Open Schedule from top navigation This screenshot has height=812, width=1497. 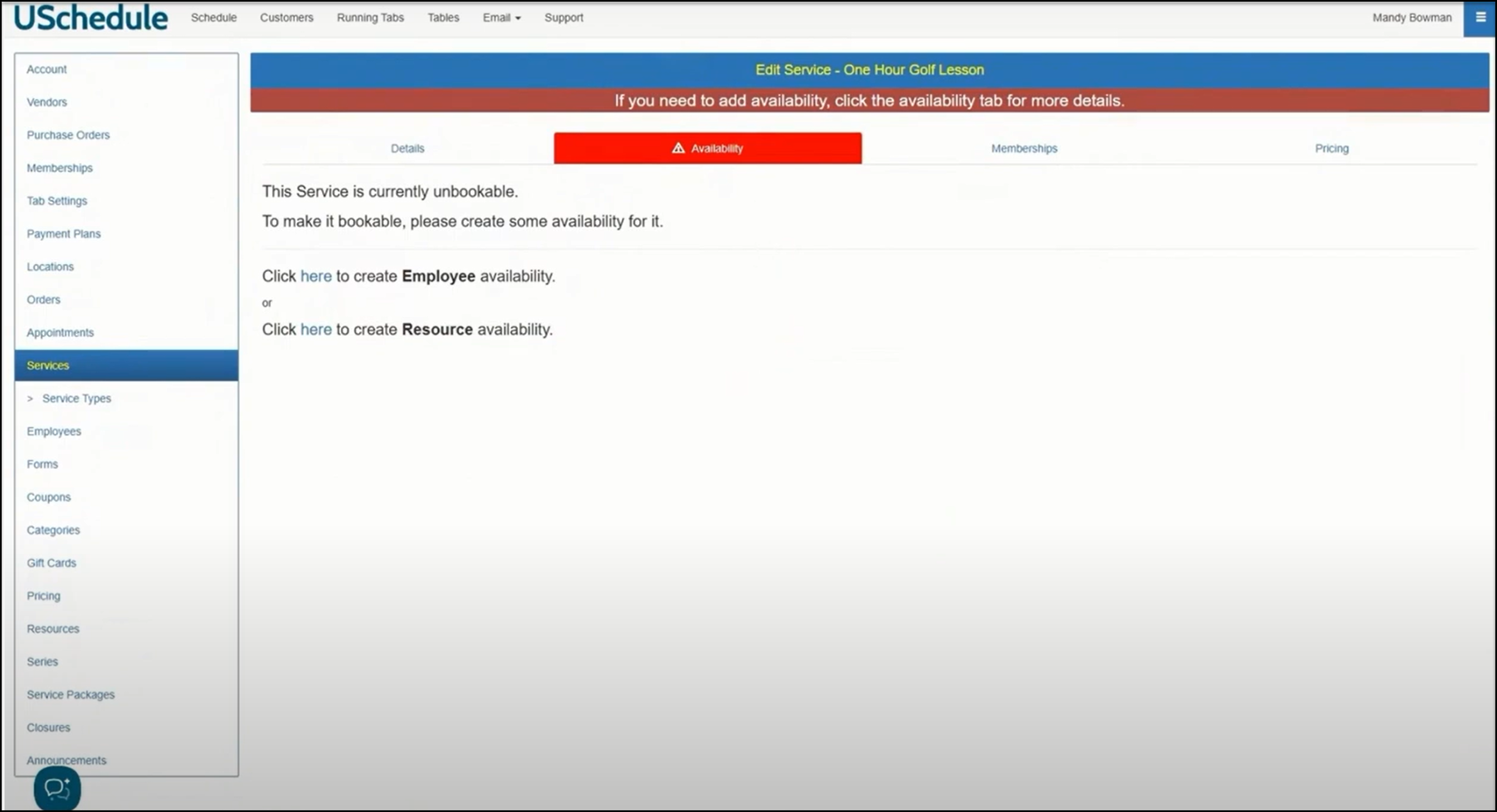click(x=214, y=18)
